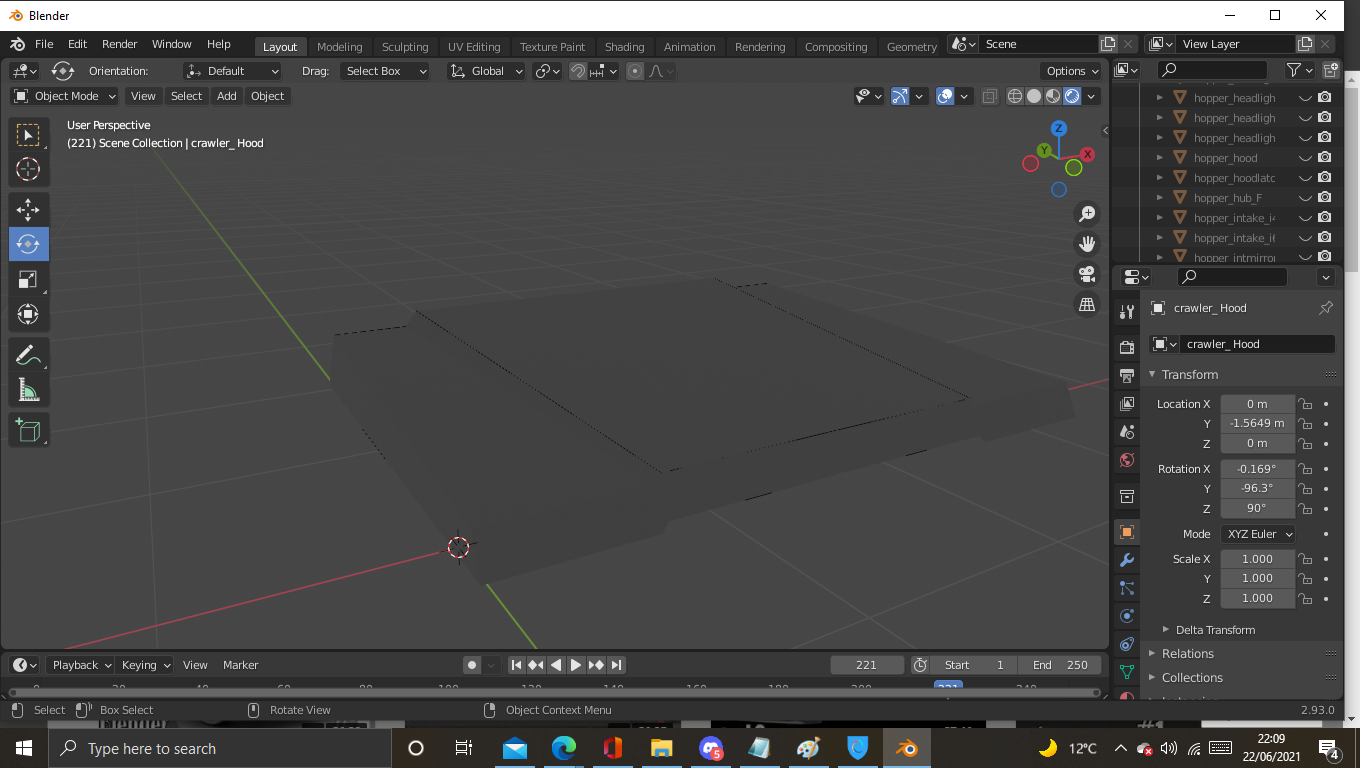Toggle the camera view icon in viewport
Screen dimensions: 1360x768
tap(1087, 273)
